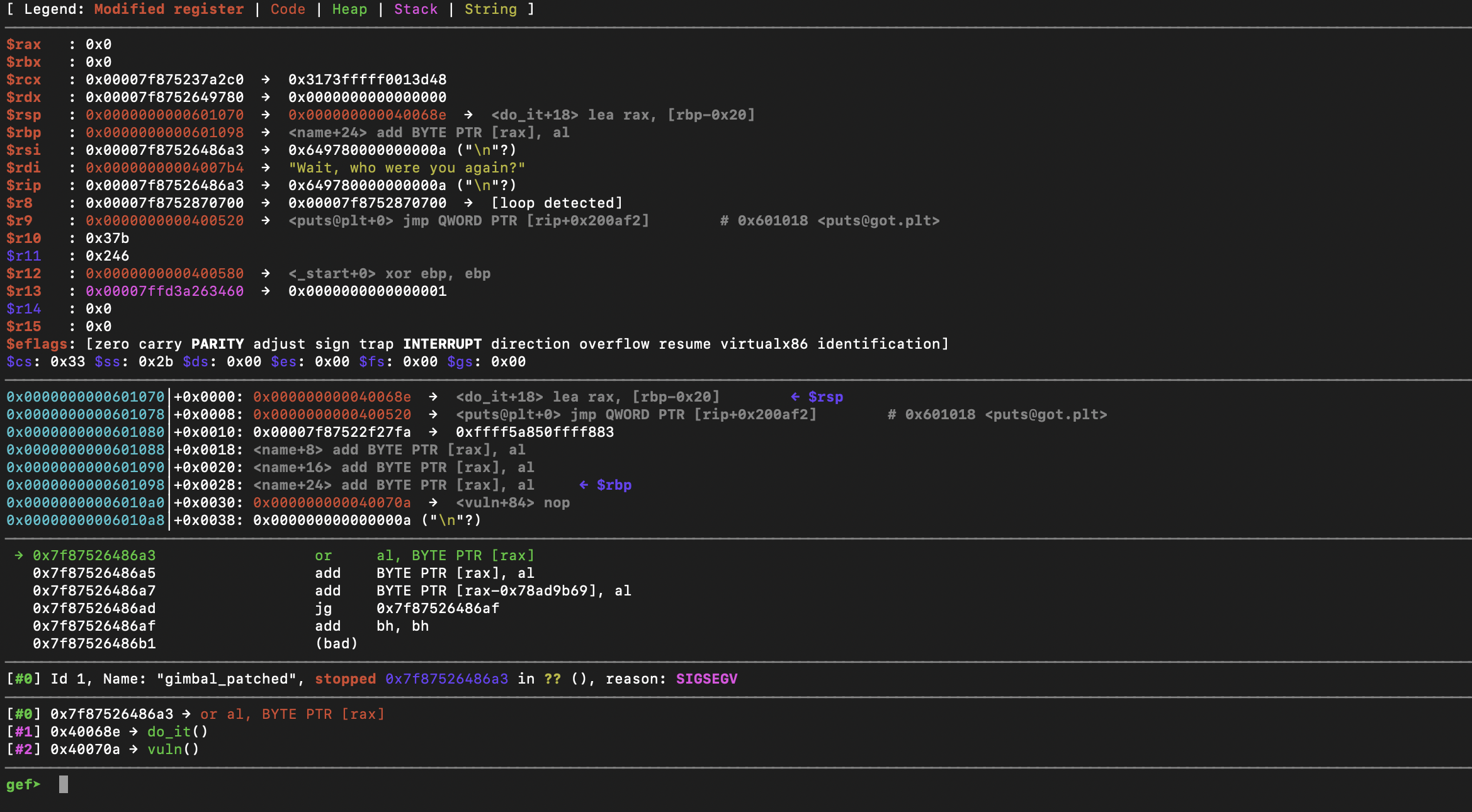Click the $rbx register label
The height and width of the screenshot is (812, 1472).
pyautogui.click(x=24, y=62)
